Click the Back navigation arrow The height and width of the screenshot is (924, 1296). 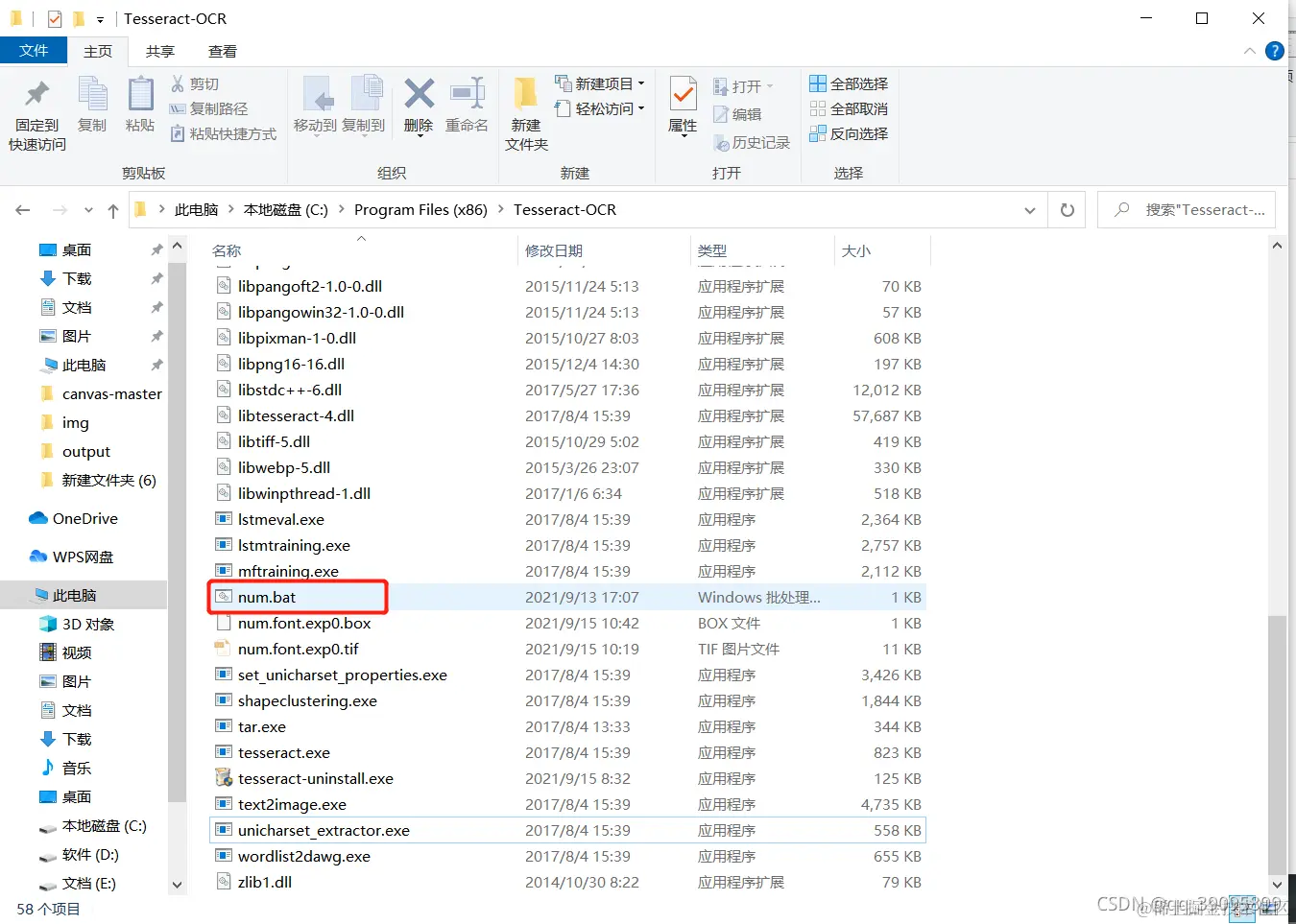[23, 210]
